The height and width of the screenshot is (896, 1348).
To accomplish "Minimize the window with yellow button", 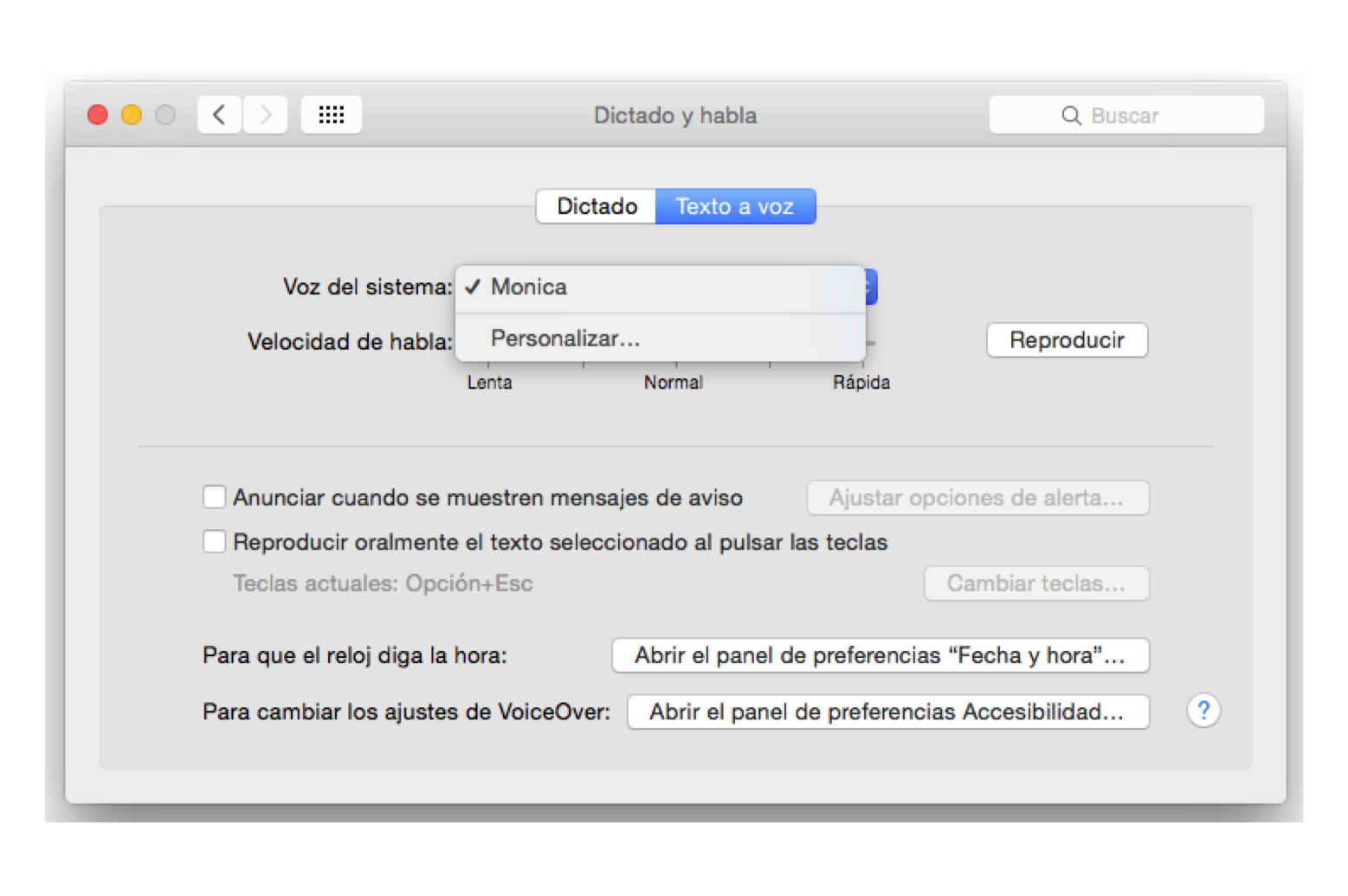I will click(x=132, y=115).
